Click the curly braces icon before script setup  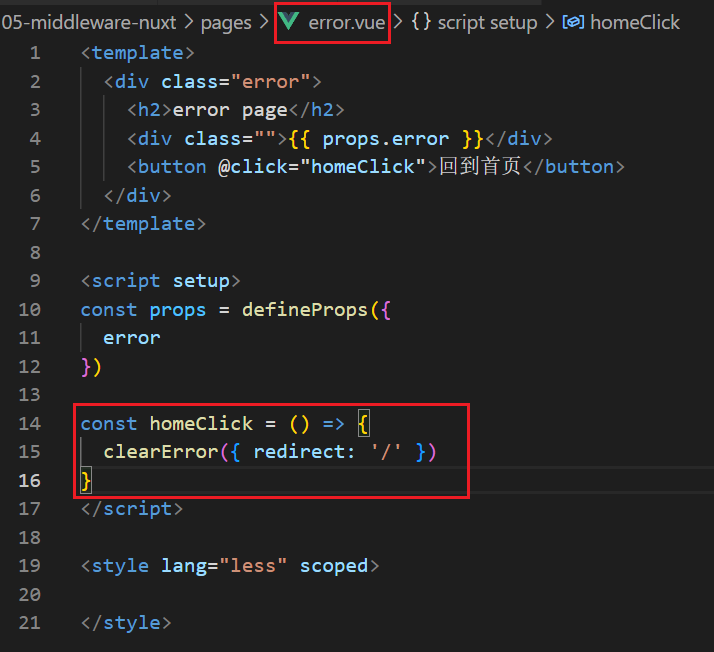(x=421, y=22)
